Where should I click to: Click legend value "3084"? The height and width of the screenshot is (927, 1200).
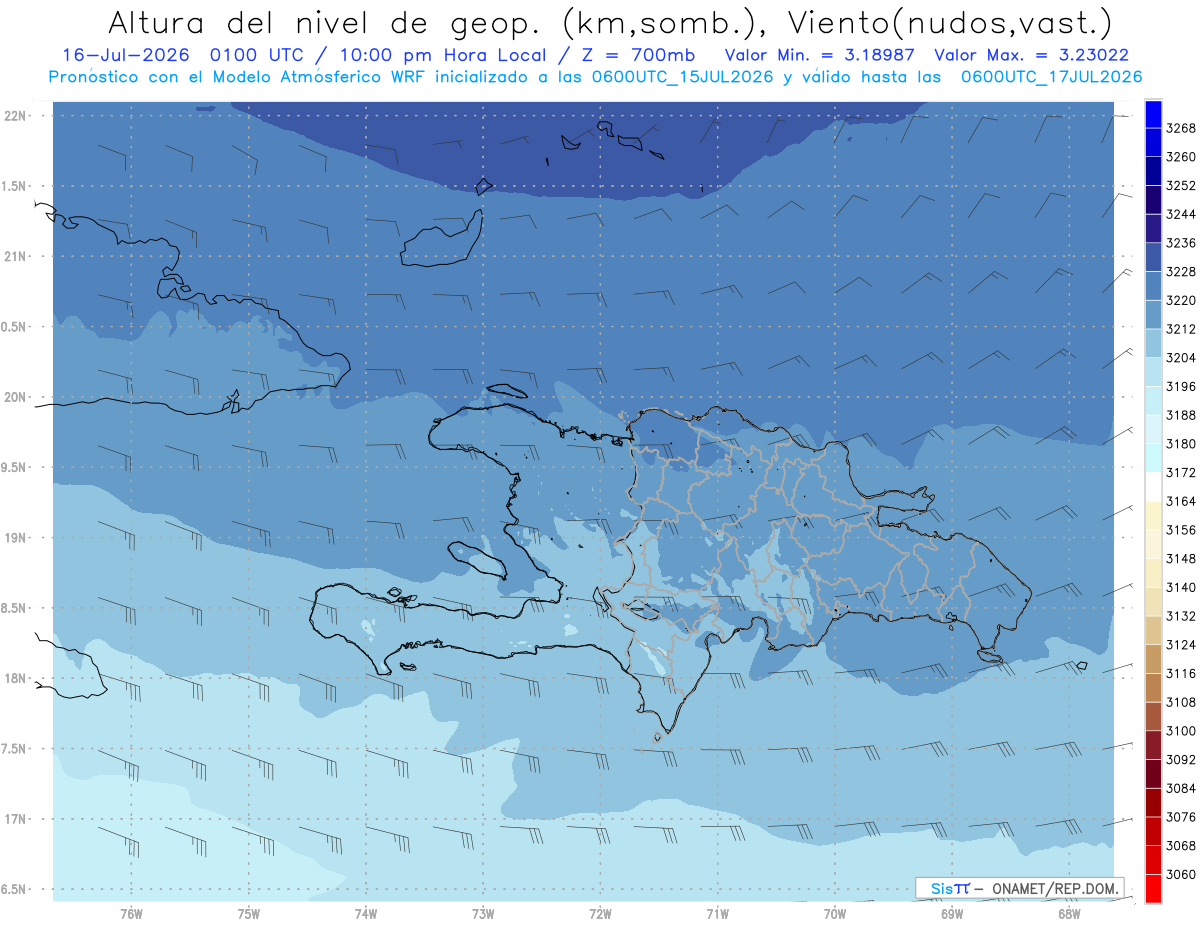(1181, 789)
